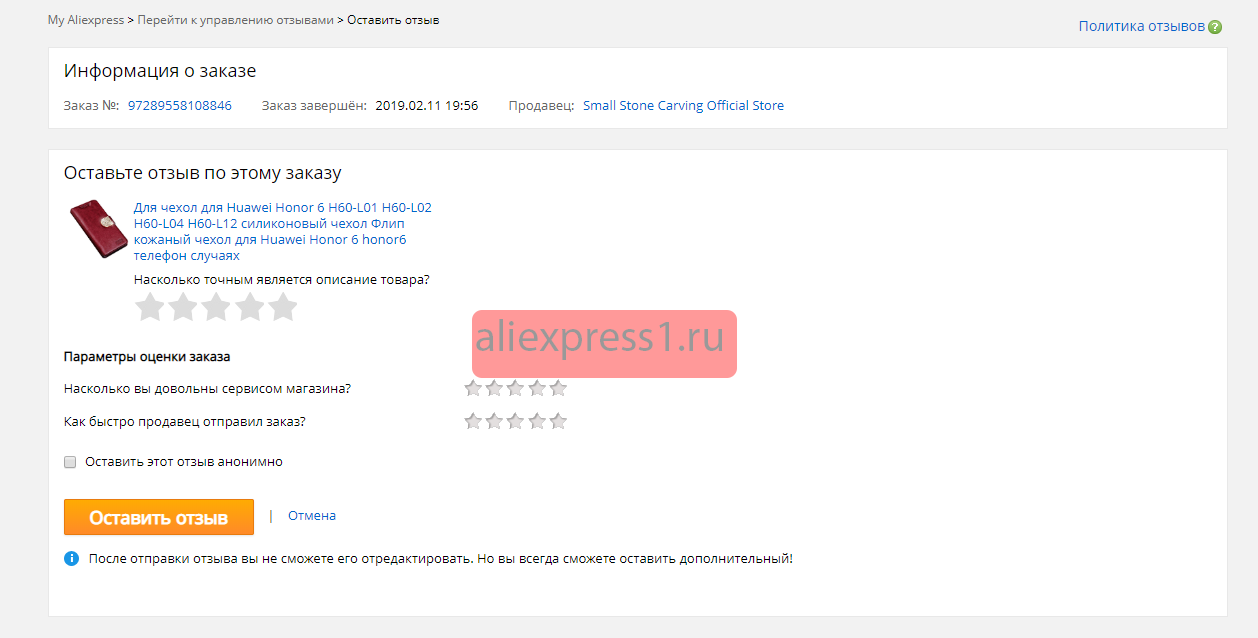The image size is (1258, 638).
Task: Rate product description with first large star
Action: [150, 307]
